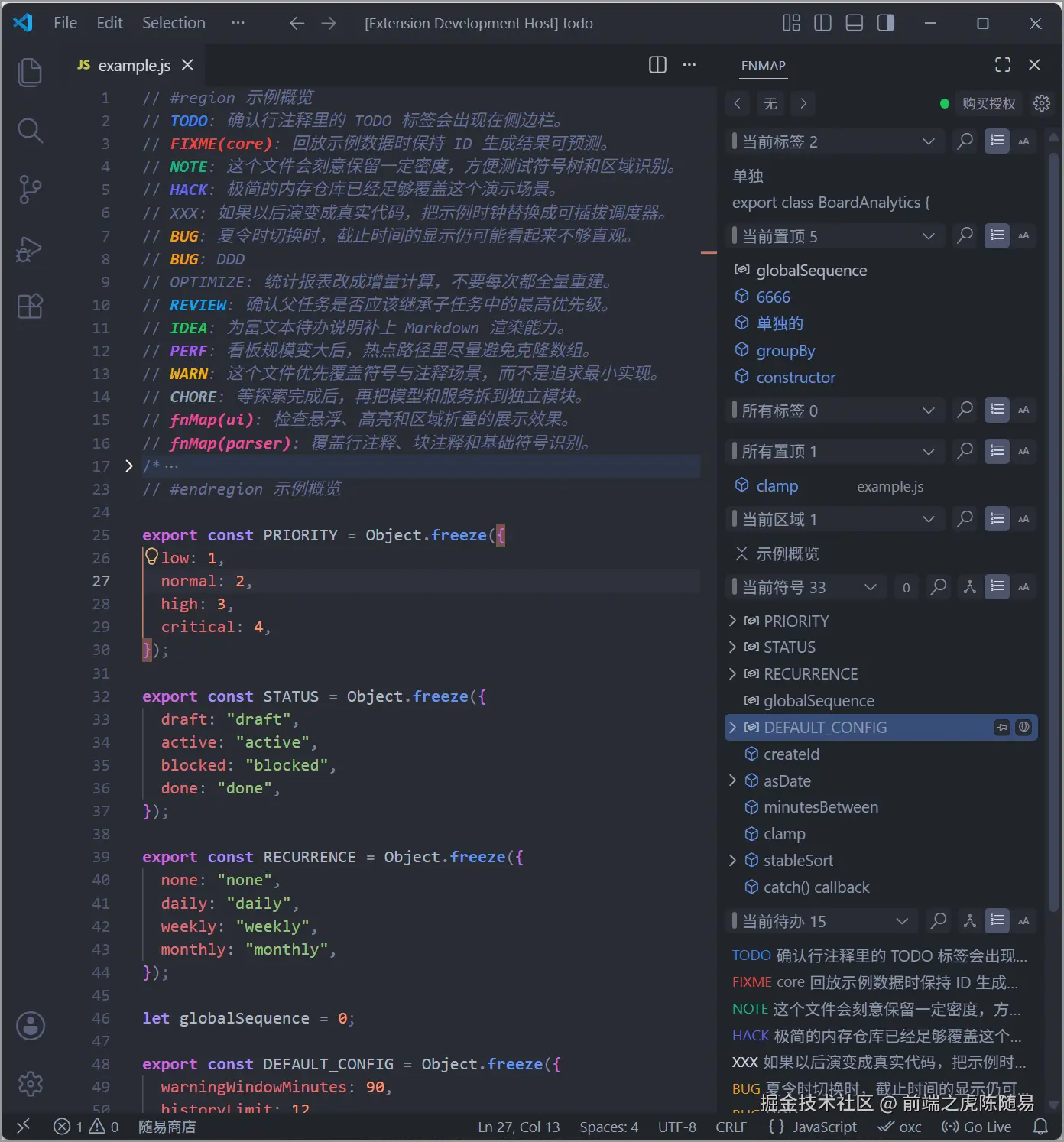Click the FNMAP settings gear icon
Viewport: 1064px width, 1142px height.
(x=1042, y=103)
